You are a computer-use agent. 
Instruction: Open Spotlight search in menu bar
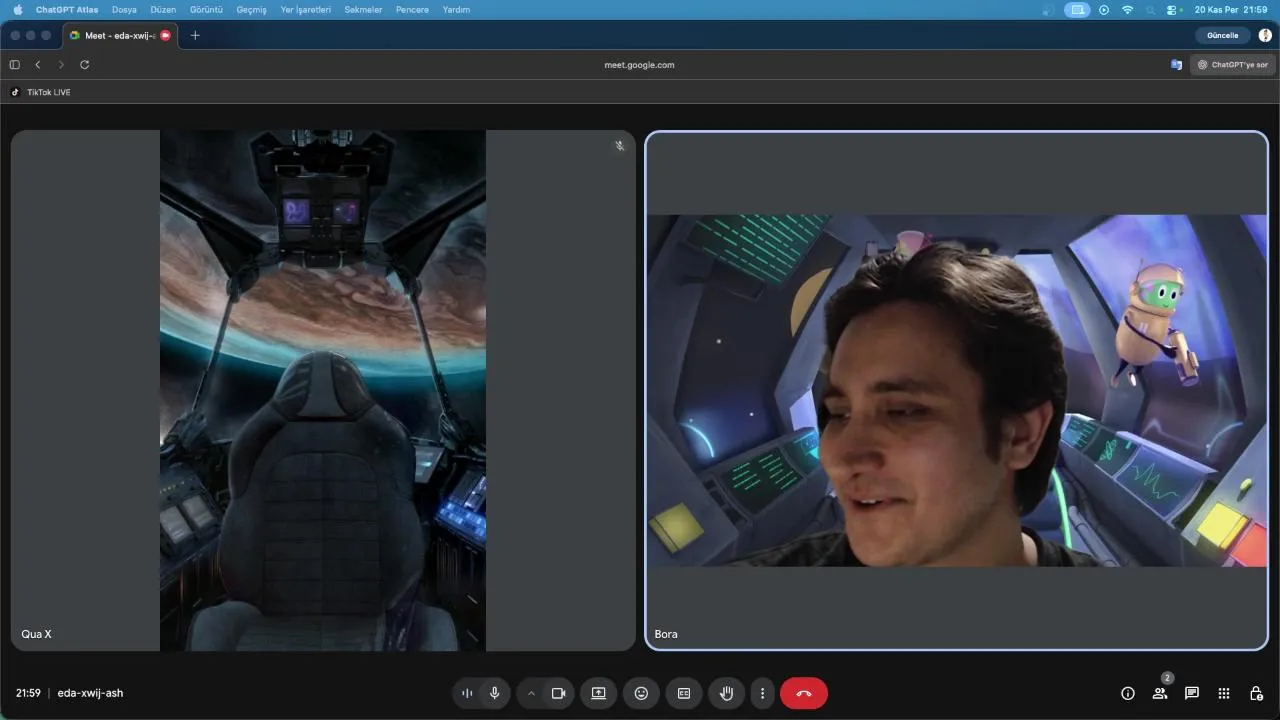(x=1152, y=9)
